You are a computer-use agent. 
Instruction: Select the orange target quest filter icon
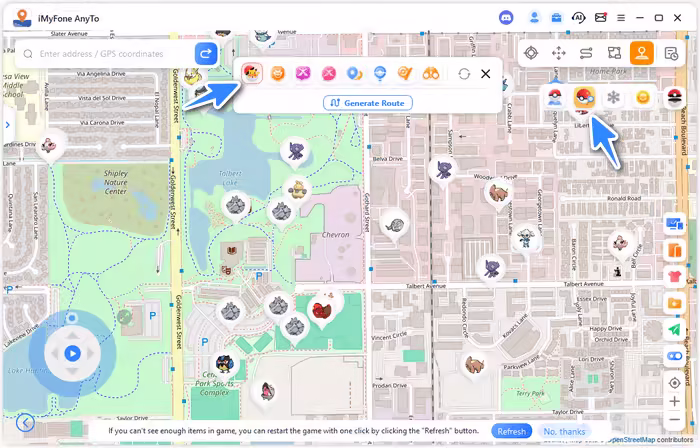[405, 74]
